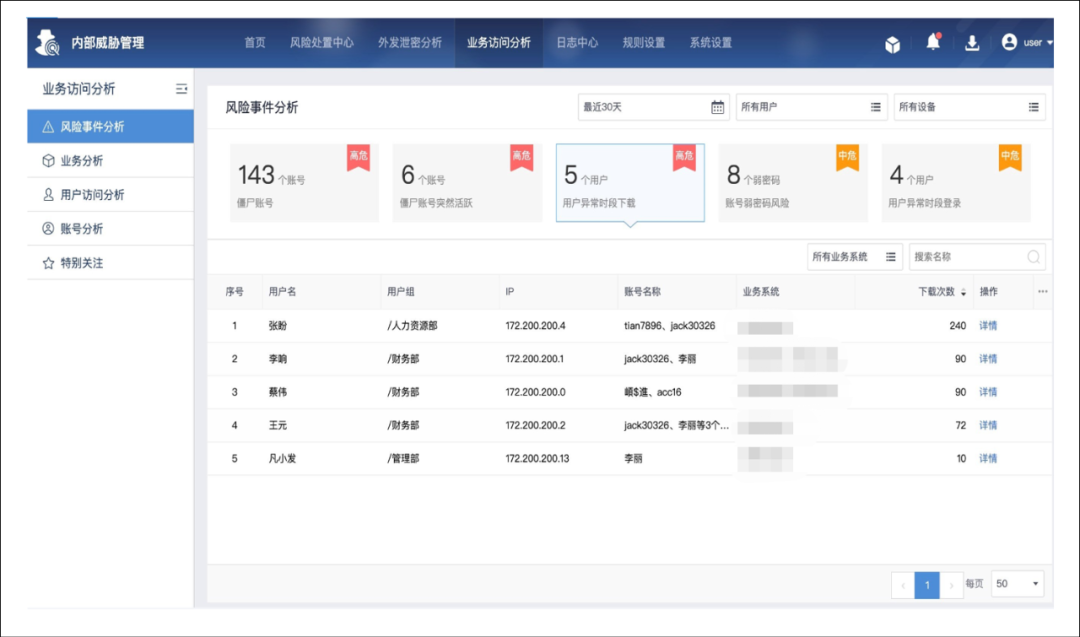The width and height of the screenshot is (1080, 637).
Task: Select 用户访问分析 in the sidebar
Action: tap(92, 195)
